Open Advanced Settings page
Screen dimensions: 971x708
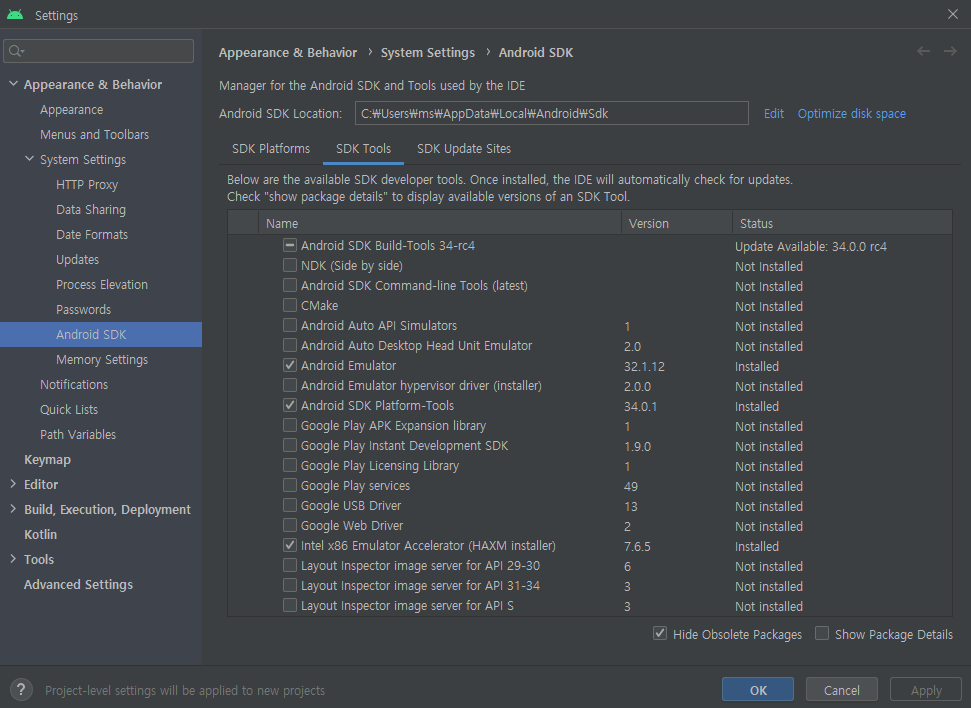pos(78,584)
